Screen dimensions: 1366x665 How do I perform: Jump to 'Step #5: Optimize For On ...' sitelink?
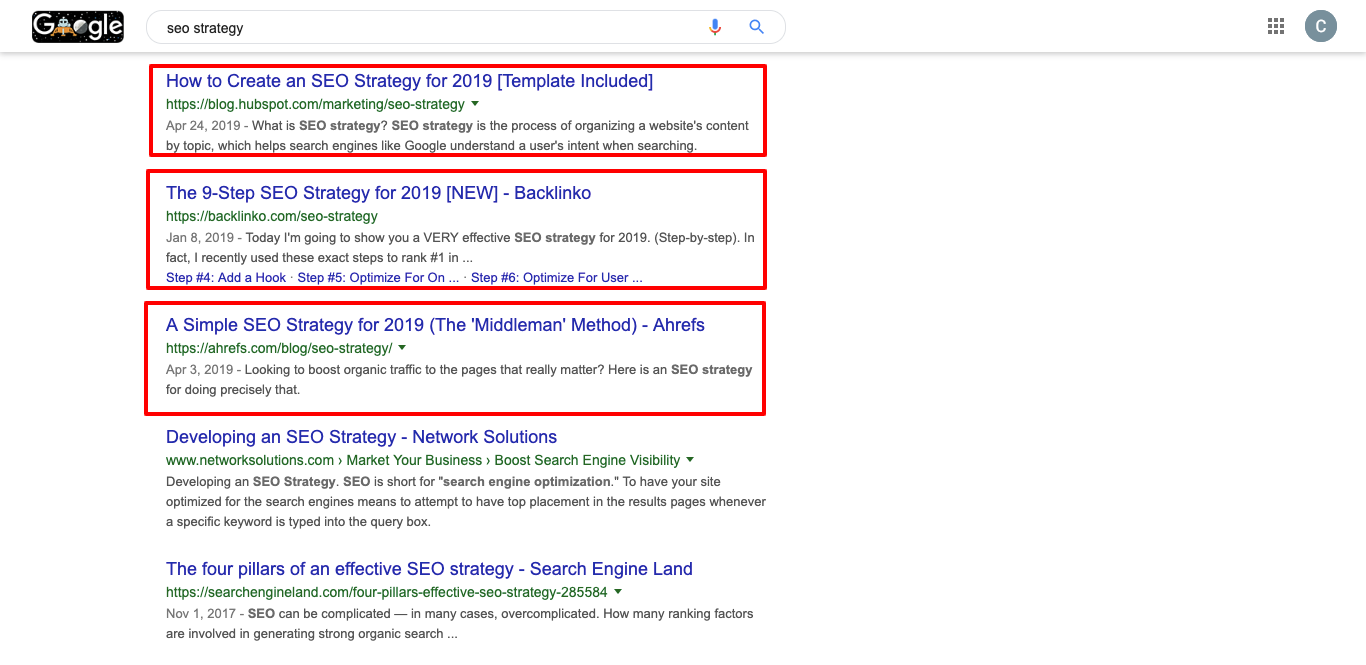[379, 277]
